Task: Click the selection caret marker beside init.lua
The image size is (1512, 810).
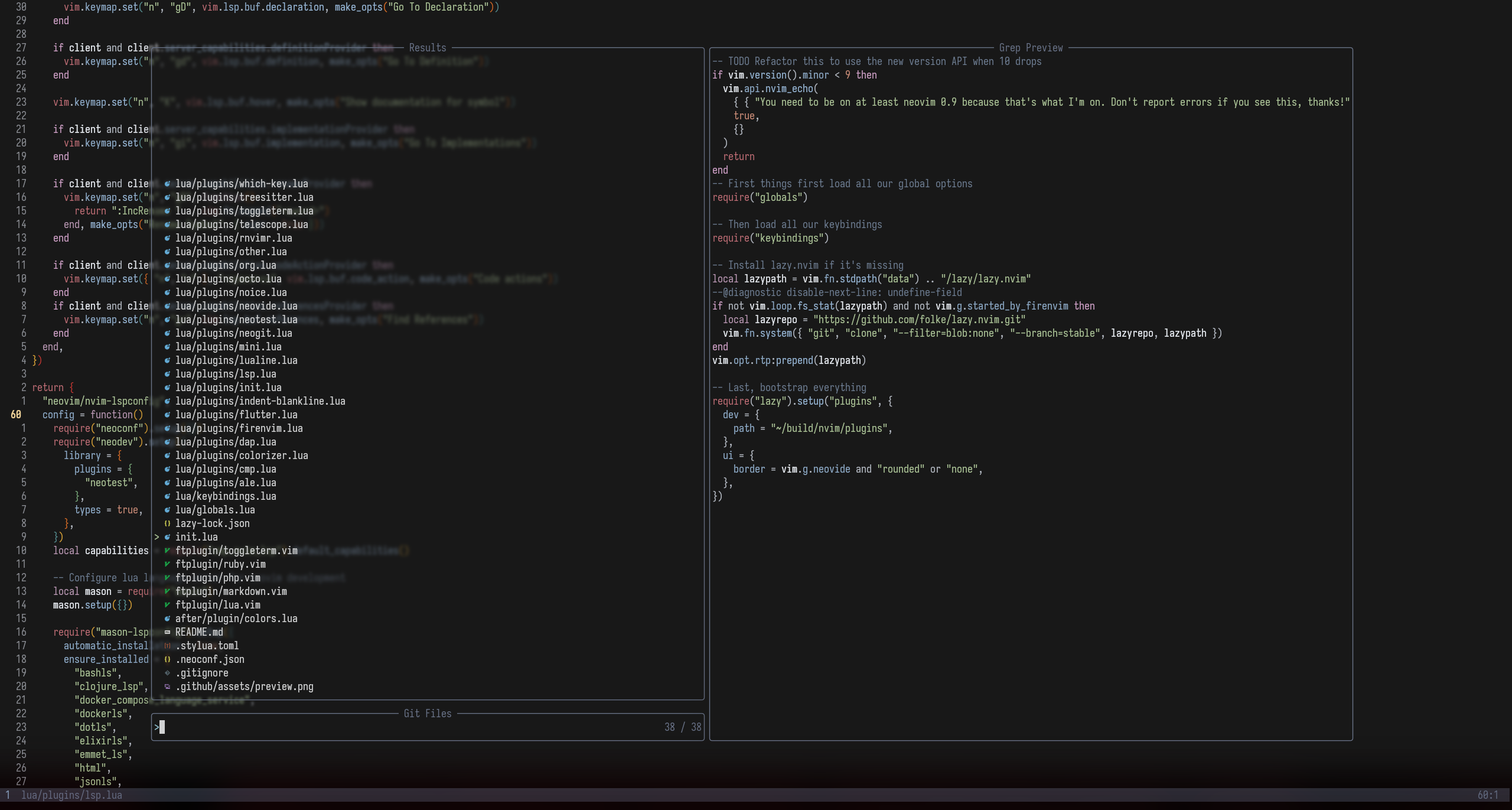Action: pos(157,537)
